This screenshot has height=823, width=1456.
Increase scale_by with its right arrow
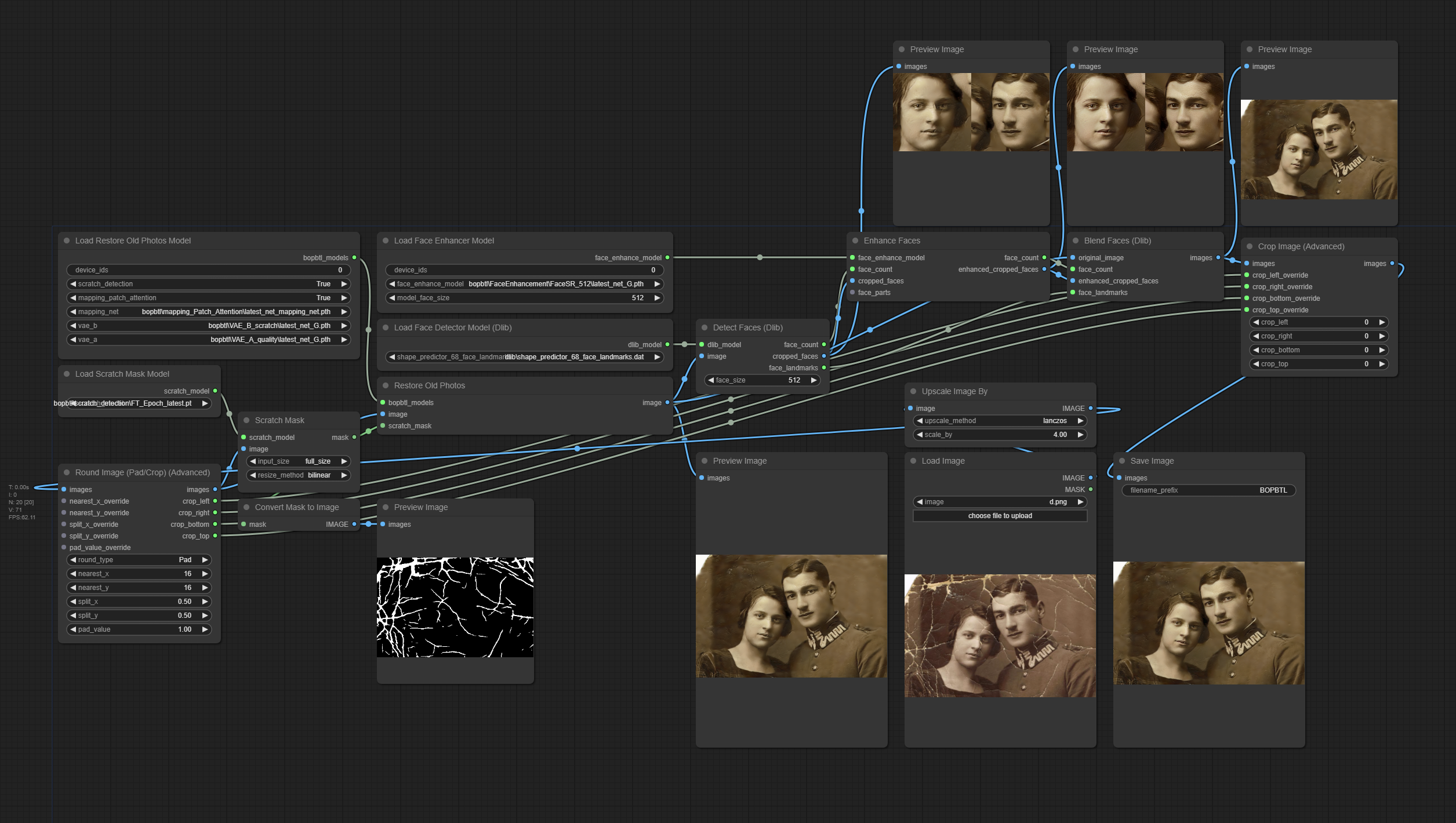tap(1080, 435)
